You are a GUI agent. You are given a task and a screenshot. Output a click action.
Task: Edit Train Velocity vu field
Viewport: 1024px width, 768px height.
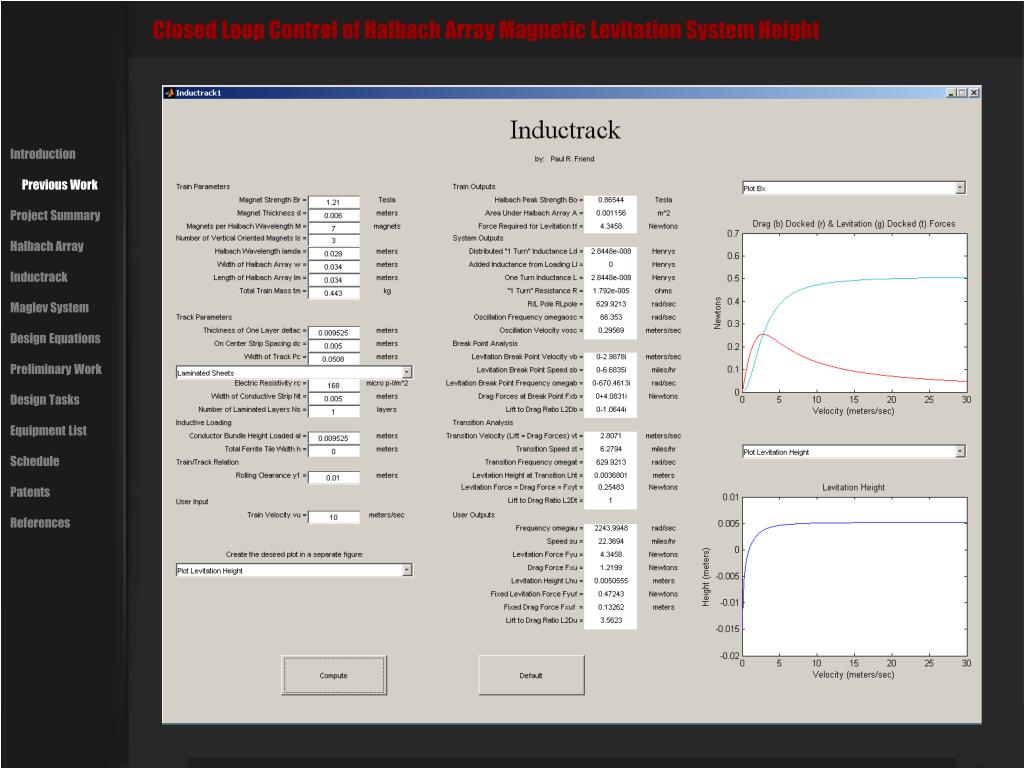[x=334, y=517]
